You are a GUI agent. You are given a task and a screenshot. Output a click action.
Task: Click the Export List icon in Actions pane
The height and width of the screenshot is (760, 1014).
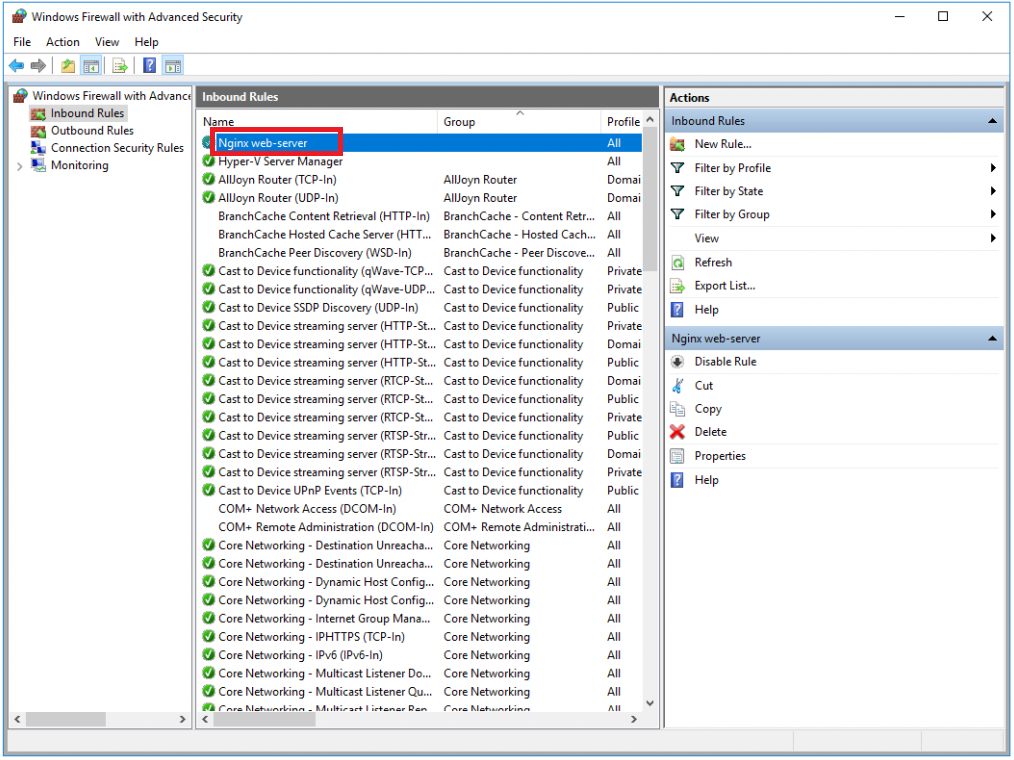point(677,286)
